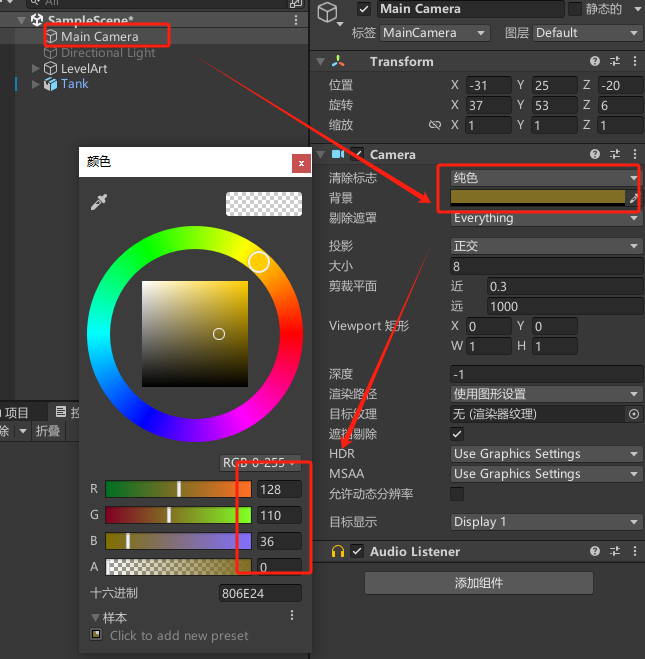Click the 添加组件 add component button
Screen dimensions: 645x659
[x=479, y=583]
